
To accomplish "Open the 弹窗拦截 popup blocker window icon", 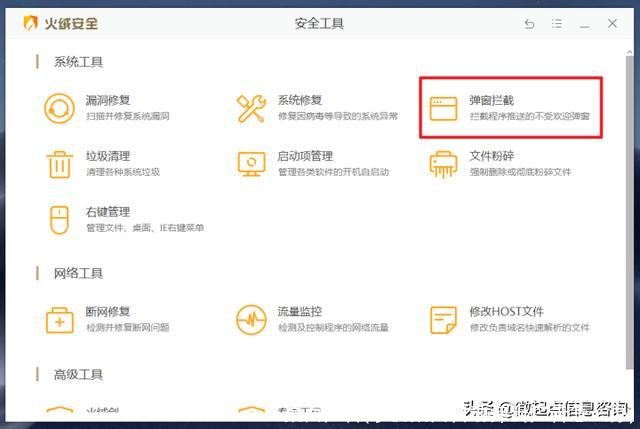I will 443,108.
